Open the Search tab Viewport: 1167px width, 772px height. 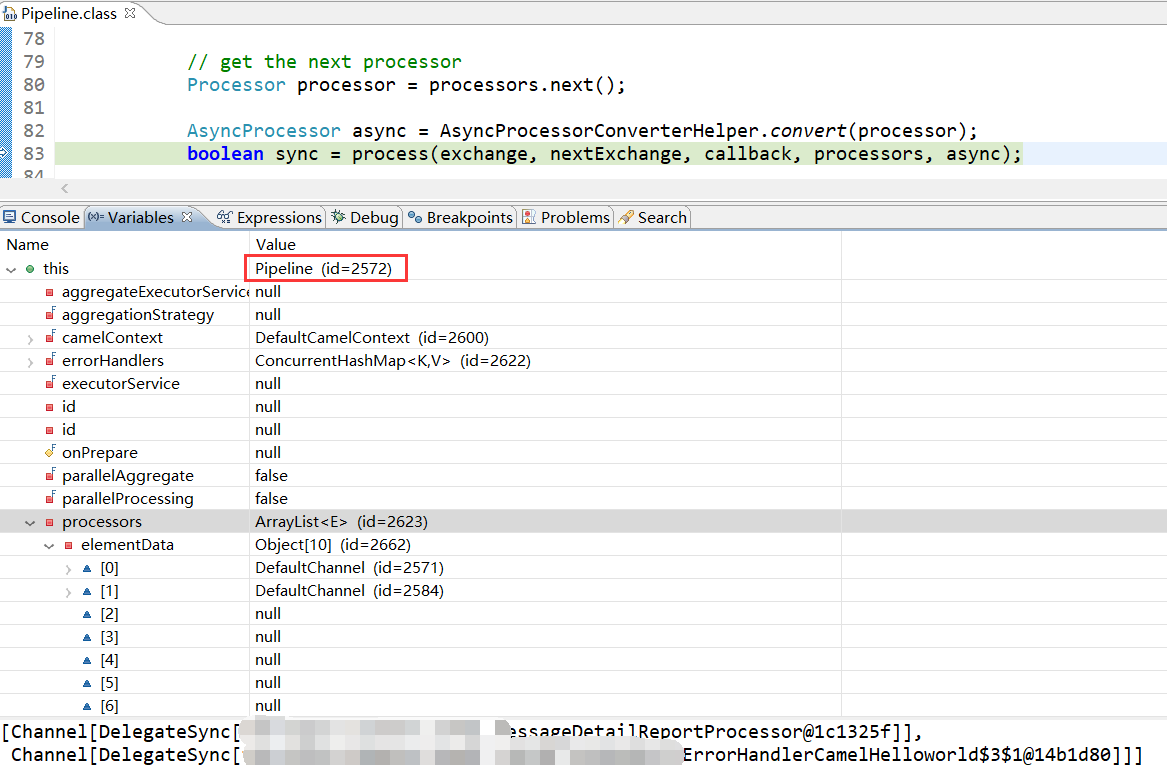653,217
